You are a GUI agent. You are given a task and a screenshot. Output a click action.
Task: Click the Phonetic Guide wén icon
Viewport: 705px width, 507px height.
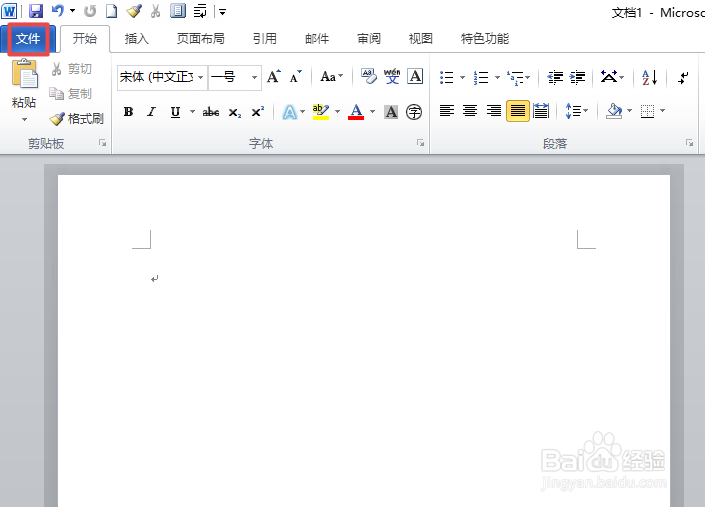392,77
